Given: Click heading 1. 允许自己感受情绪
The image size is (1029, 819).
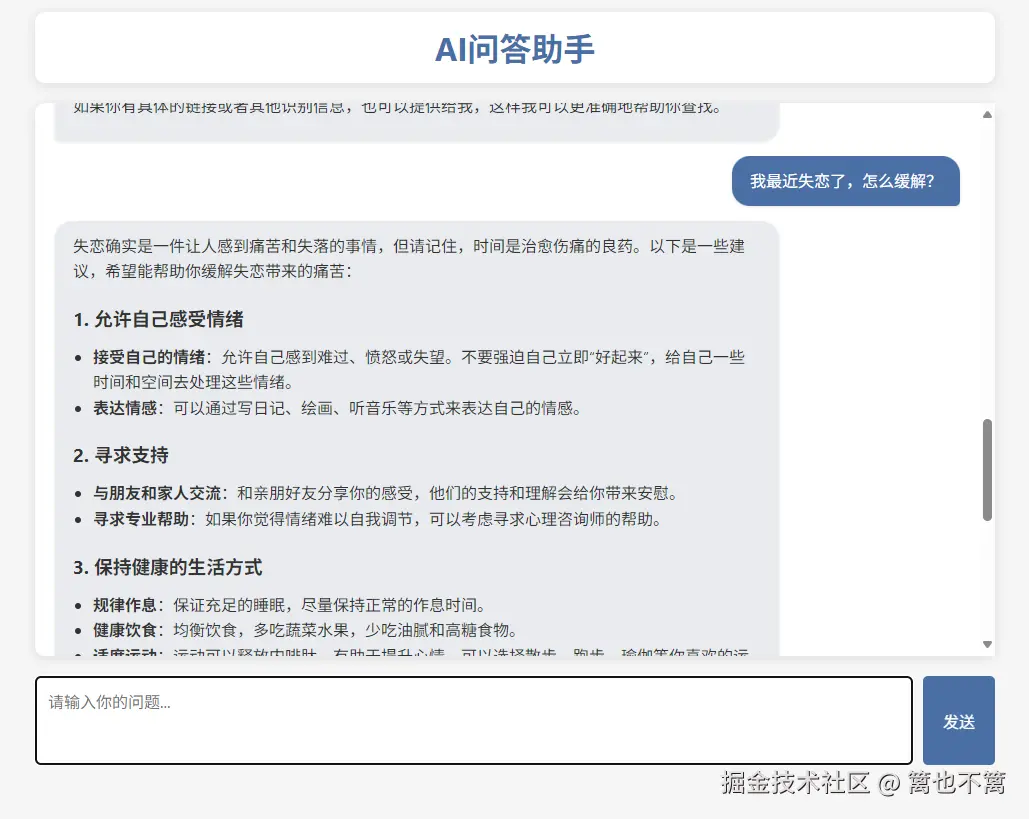Looking at the screenshot, I should coord(158,320).
